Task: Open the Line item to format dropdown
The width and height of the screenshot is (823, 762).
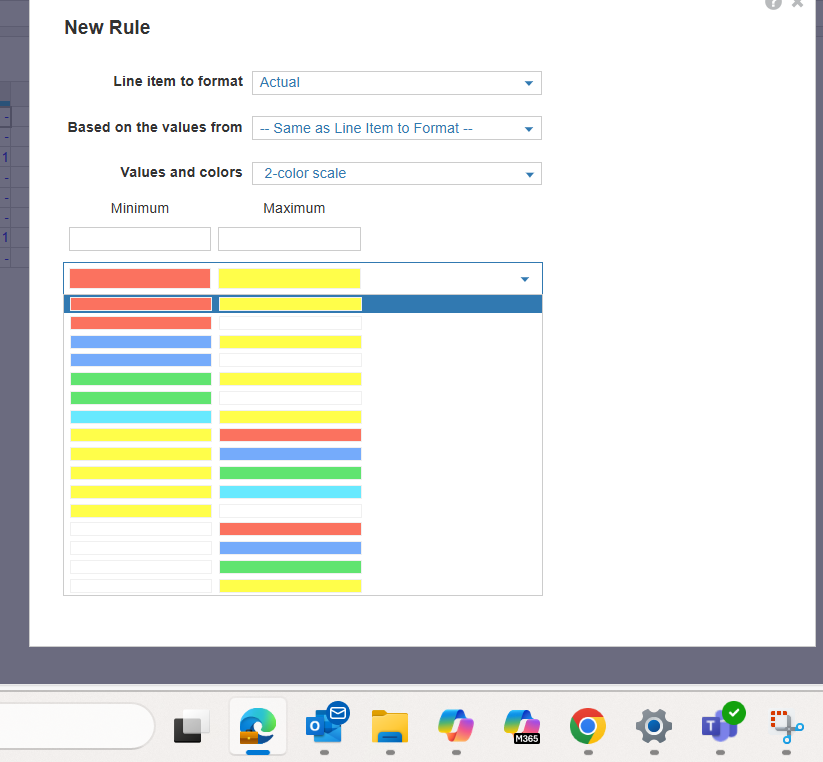Action: pyautogui.click(x=396, y=83)
